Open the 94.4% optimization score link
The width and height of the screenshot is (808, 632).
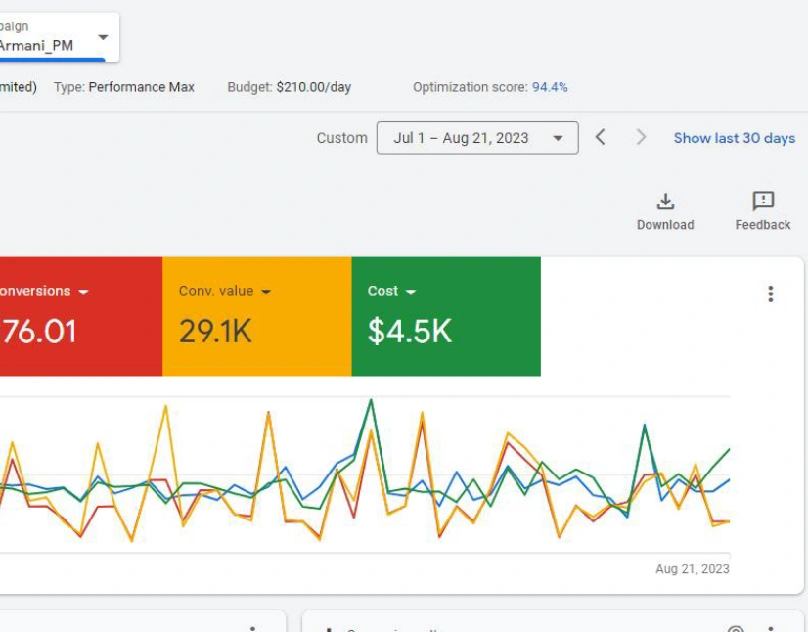click(x=549, y=87)
